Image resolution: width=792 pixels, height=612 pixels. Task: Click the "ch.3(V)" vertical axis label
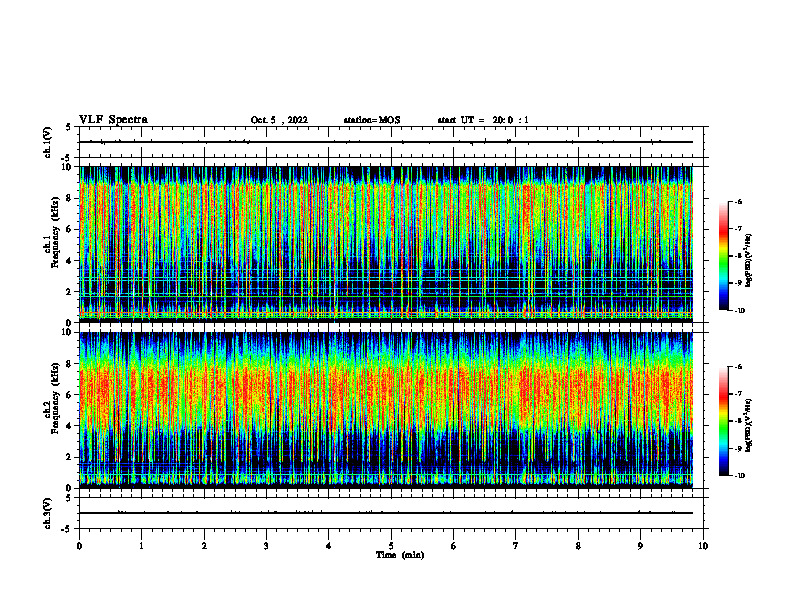click(x=47, y=513)
